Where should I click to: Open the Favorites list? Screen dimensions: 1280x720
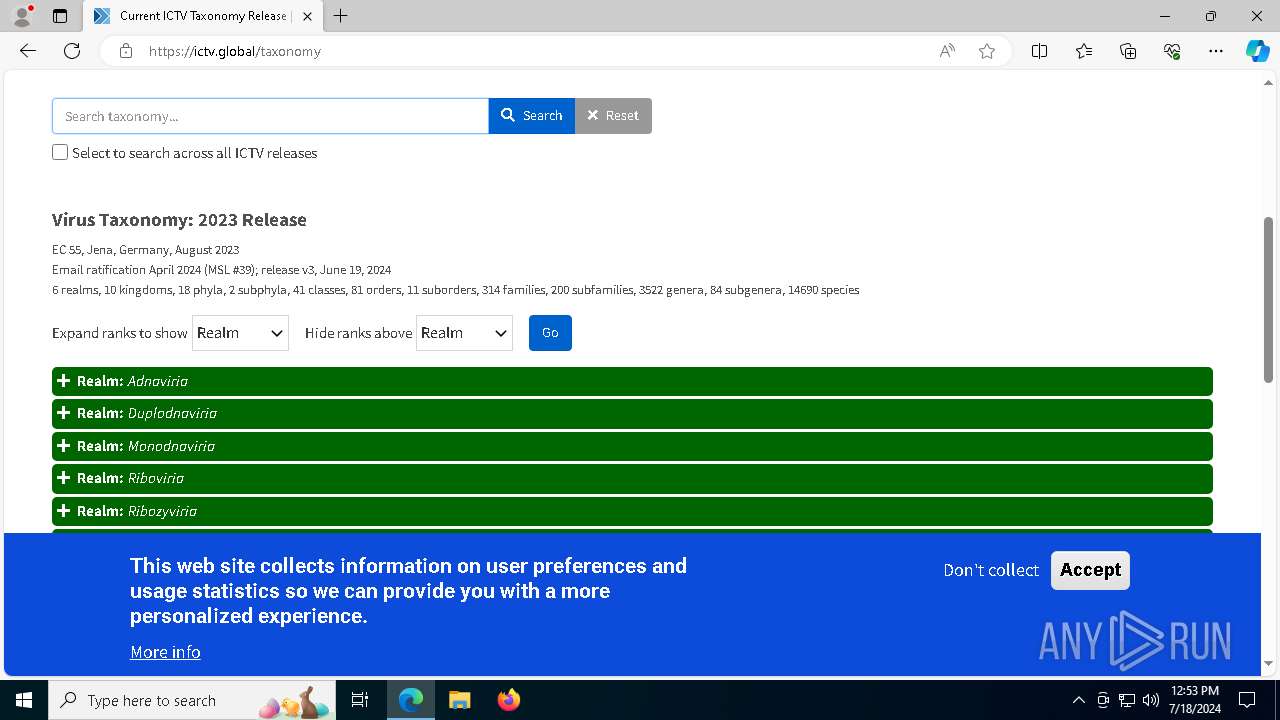[1084, 51]
